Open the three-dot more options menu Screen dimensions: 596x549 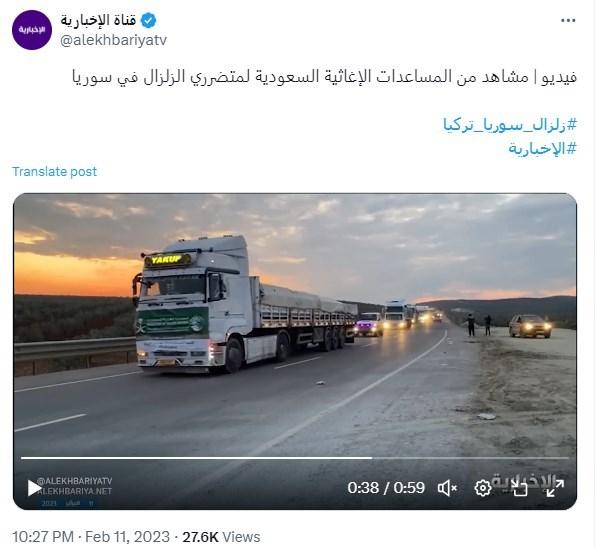568,21
